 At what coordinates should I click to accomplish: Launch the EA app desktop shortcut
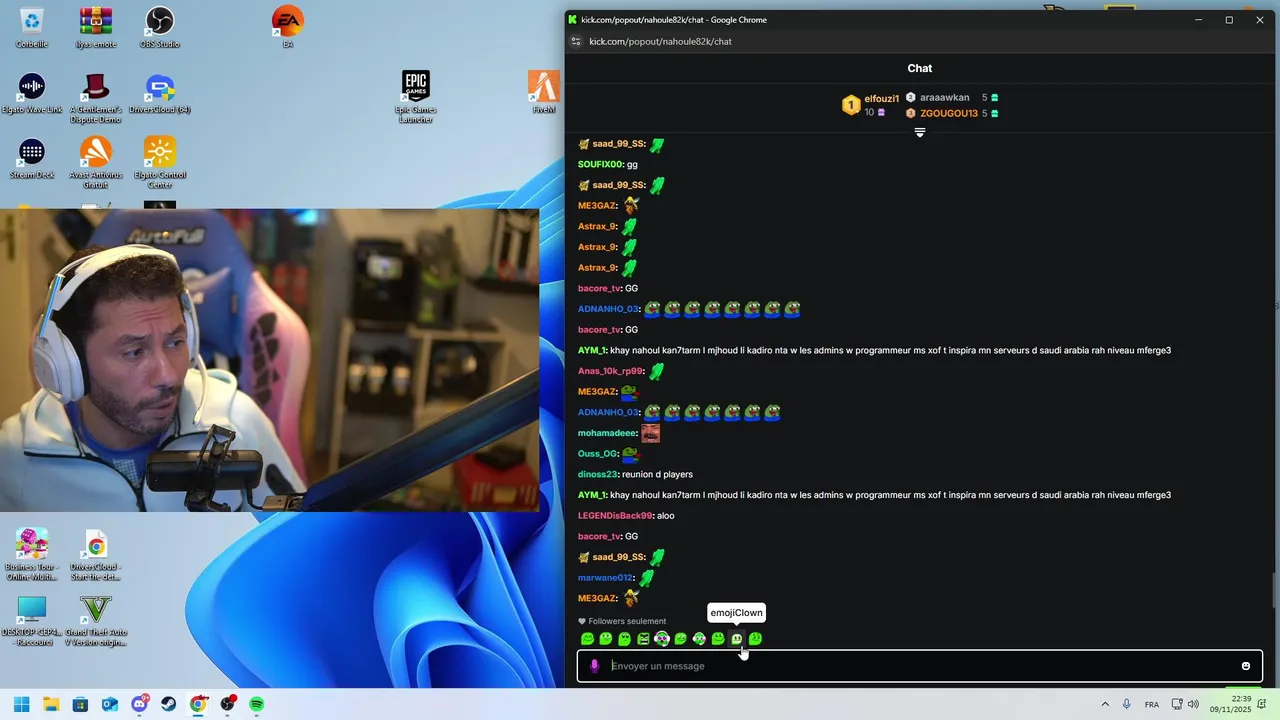pyautogui.click(x=288, y=28)
